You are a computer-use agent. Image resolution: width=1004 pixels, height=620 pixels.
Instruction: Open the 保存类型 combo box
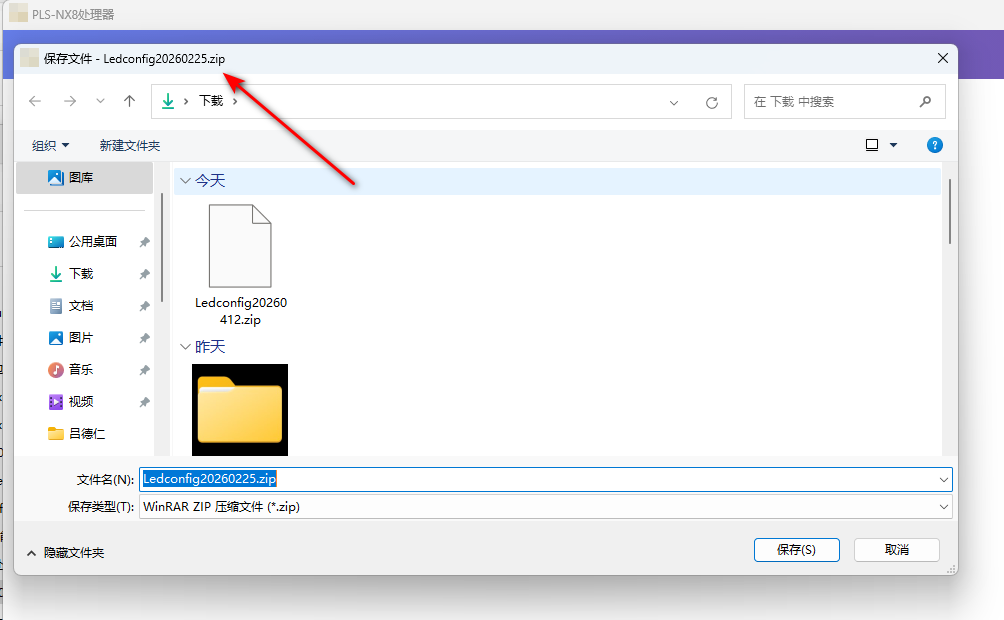pos(546,507)
